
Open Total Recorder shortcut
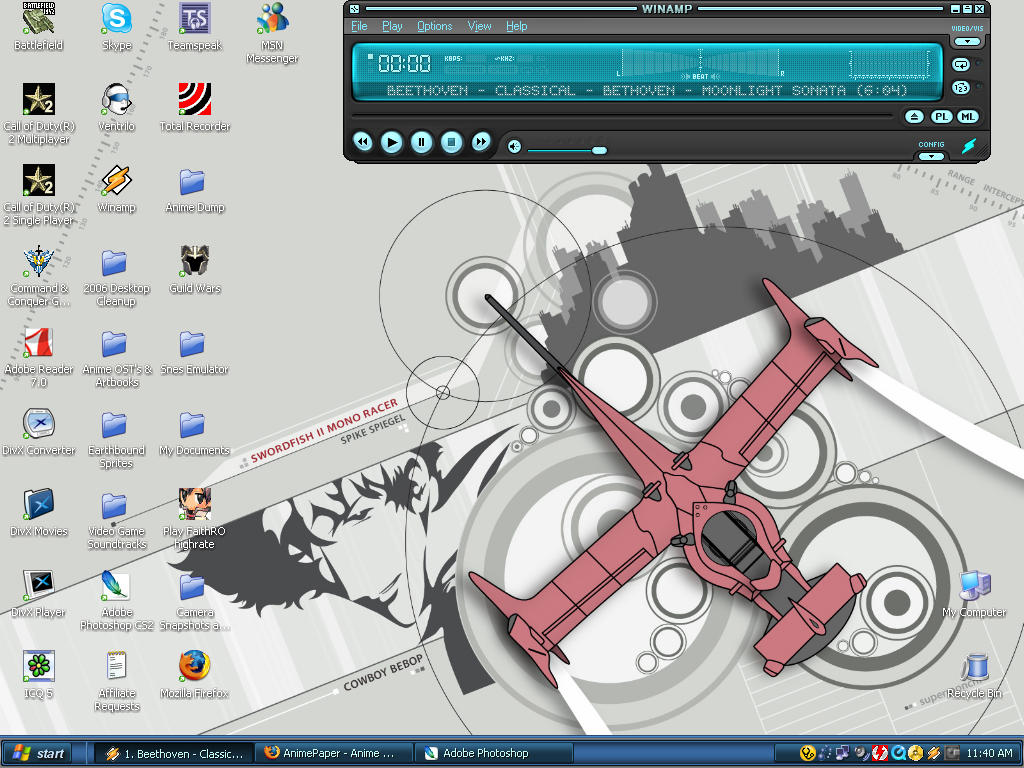pyautogui.click(x=195, y=107)
